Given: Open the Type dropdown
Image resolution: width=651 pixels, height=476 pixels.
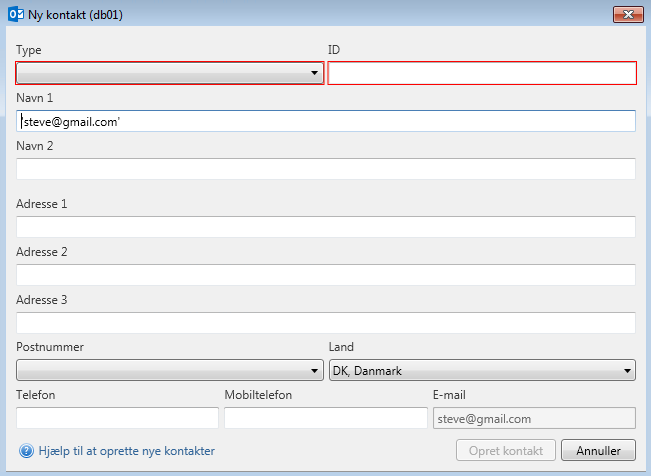Looking at the screenshot, I should [169, 73].
